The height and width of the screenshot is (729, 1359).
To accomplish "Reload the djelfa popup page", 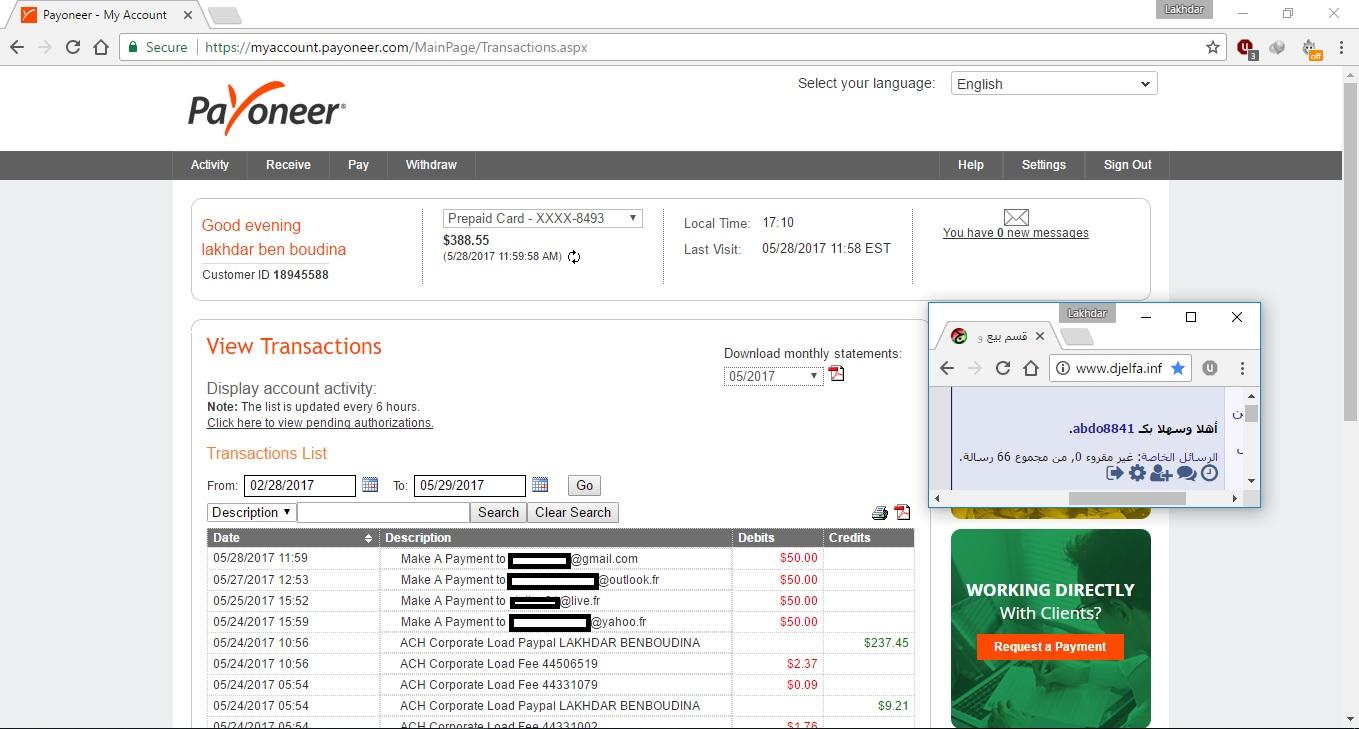I will point(1003,368).
